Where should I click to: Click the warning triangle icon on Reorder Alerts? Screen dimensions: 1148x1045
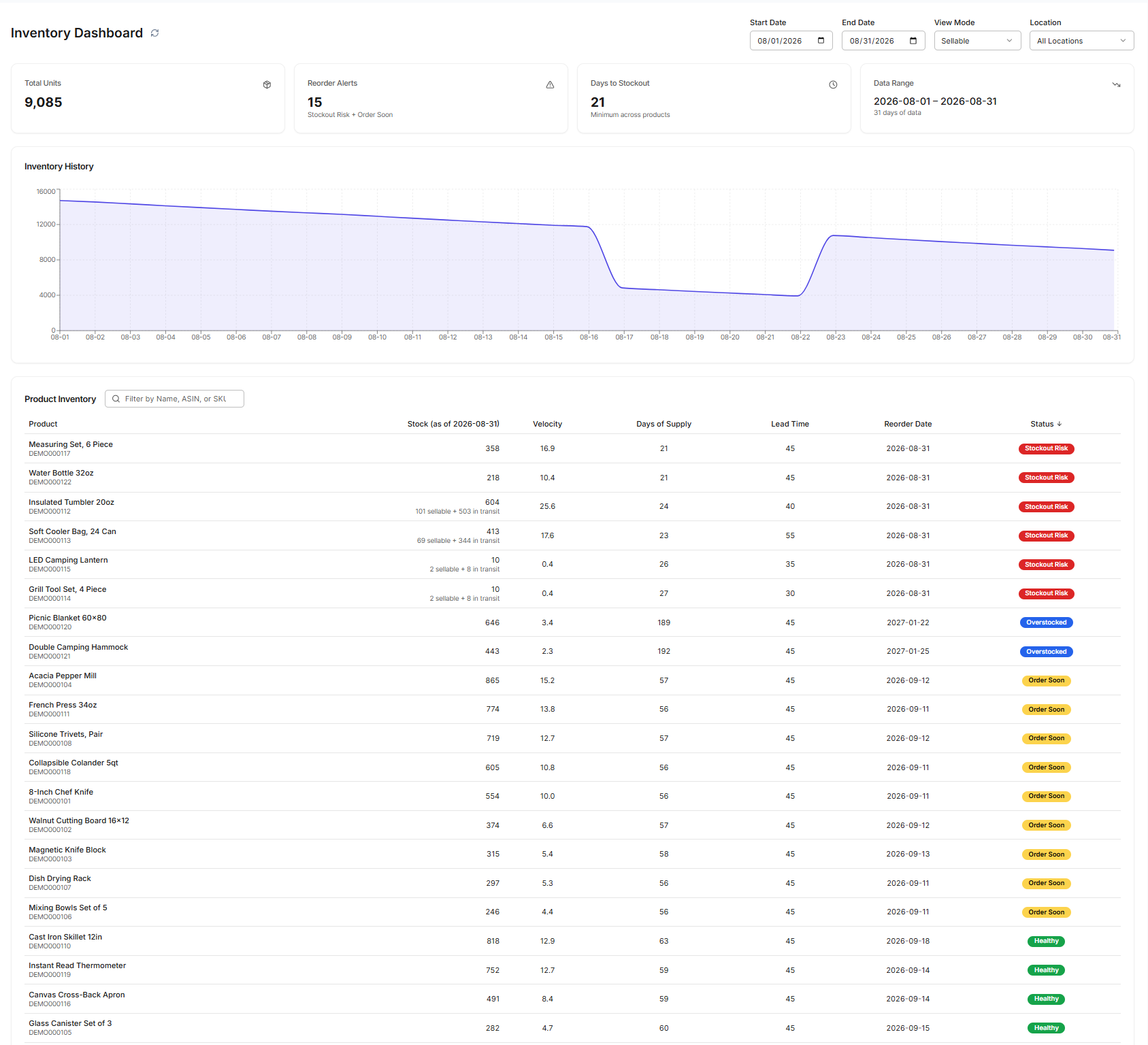(550, 85)
